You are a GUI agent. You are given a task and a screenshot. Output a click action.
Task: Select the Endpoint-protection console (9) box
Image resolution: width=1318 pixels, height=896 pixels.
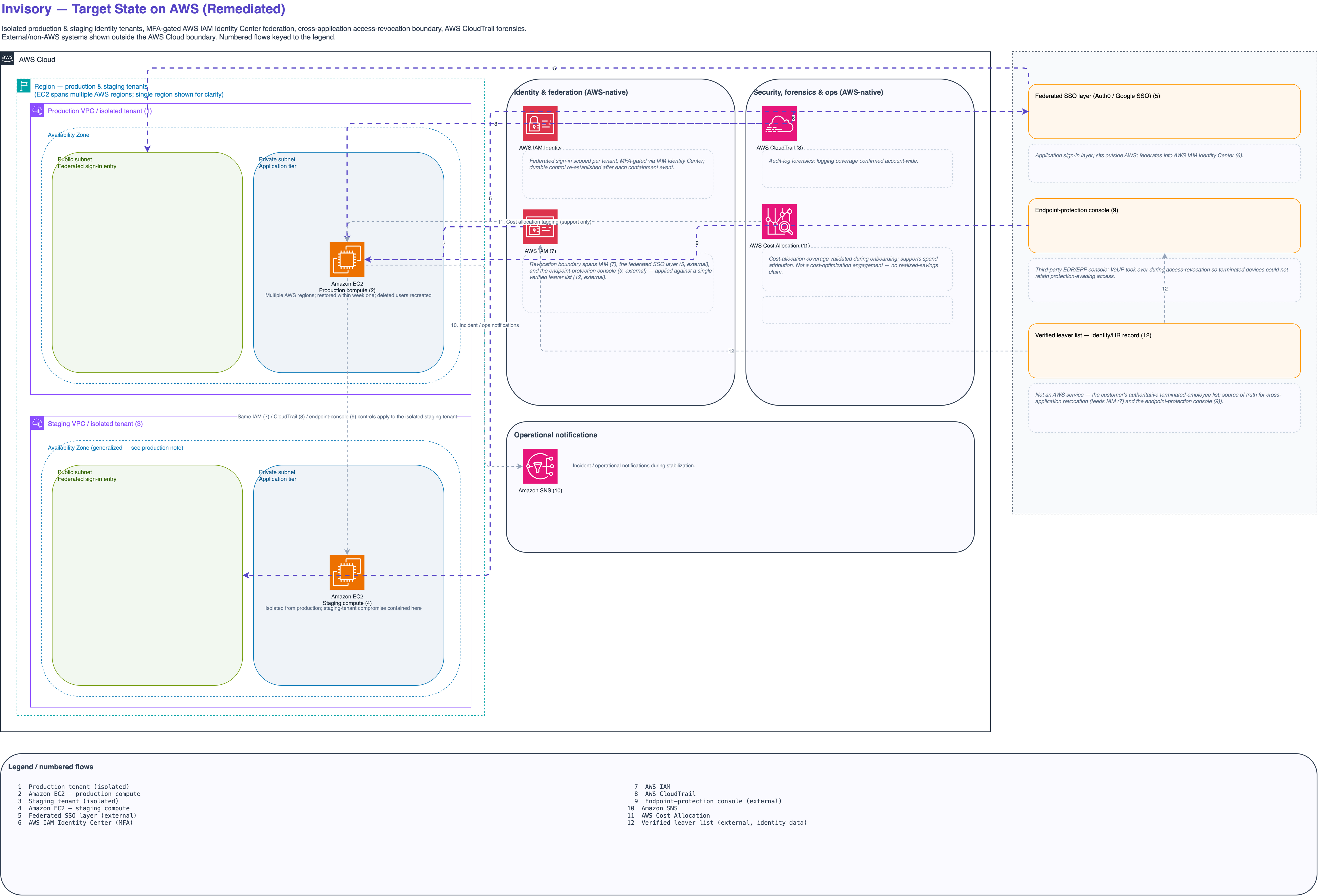pyautogui.click(x=1164, y=226)
